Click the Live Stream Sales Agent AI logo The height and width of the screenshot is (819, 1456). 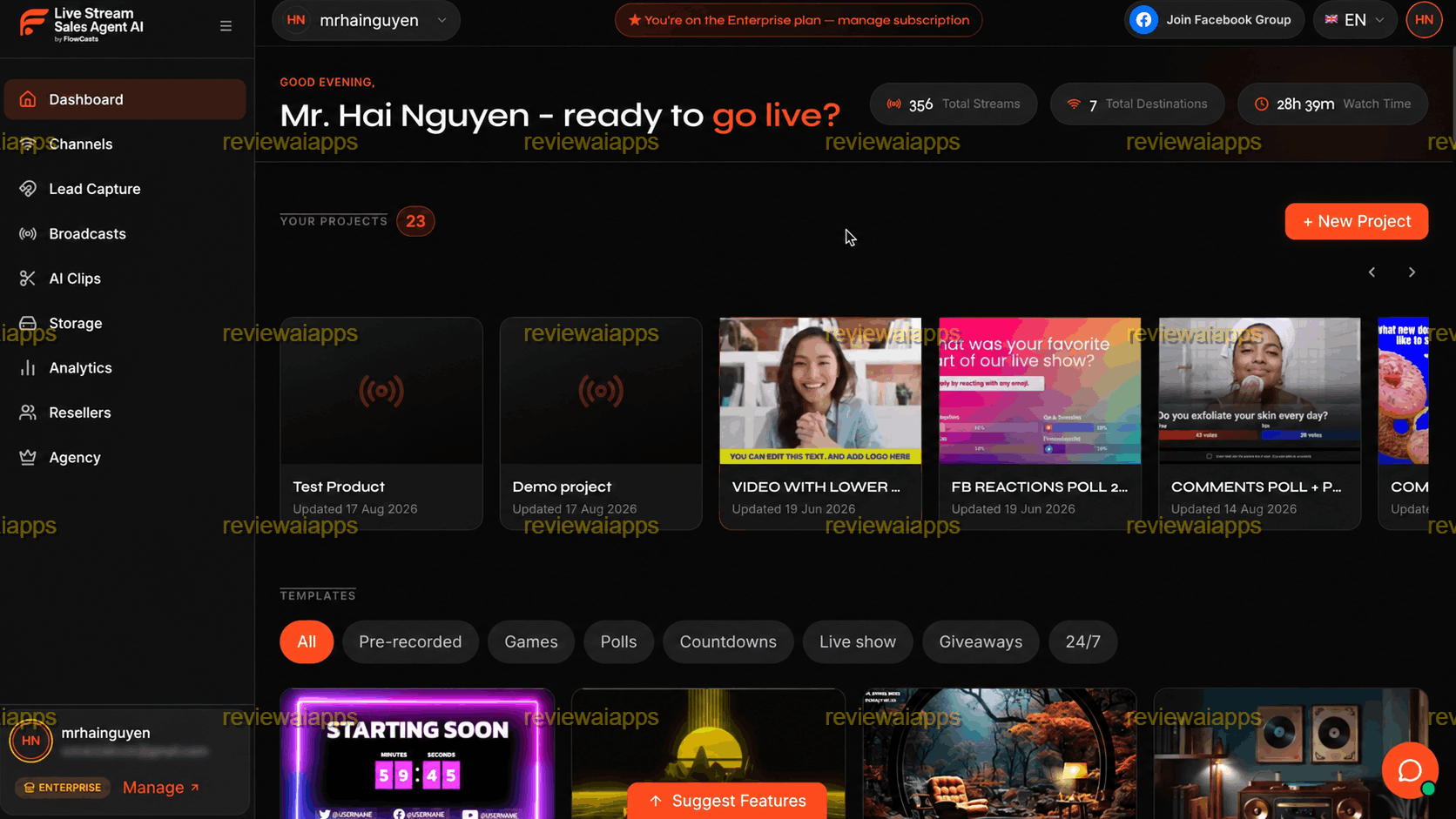coord(82,24)
